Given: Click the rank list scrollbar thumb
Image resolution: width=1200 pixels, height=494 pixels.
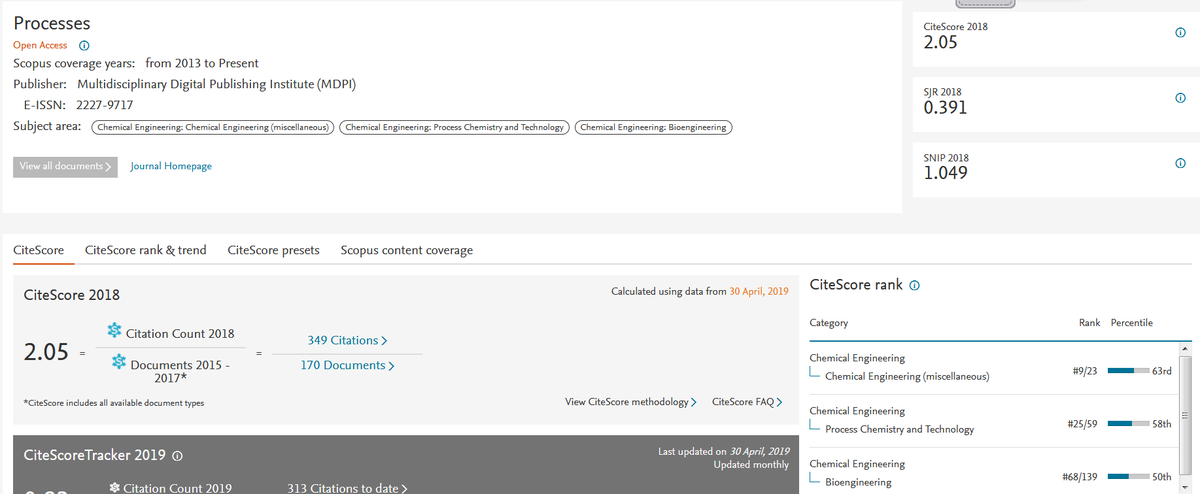Looking at the screenshot, I should 1186,416.
